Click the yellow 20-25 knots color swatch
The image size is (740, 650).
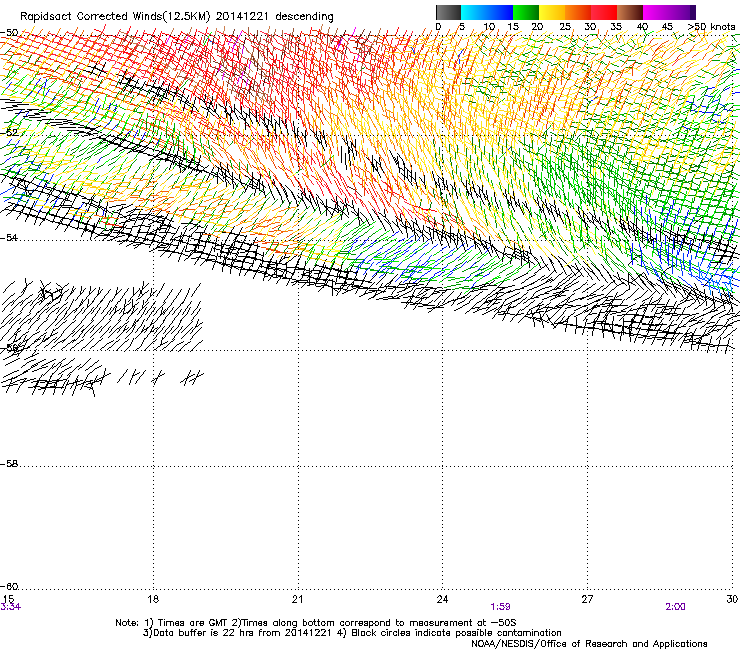pos(552,12)
